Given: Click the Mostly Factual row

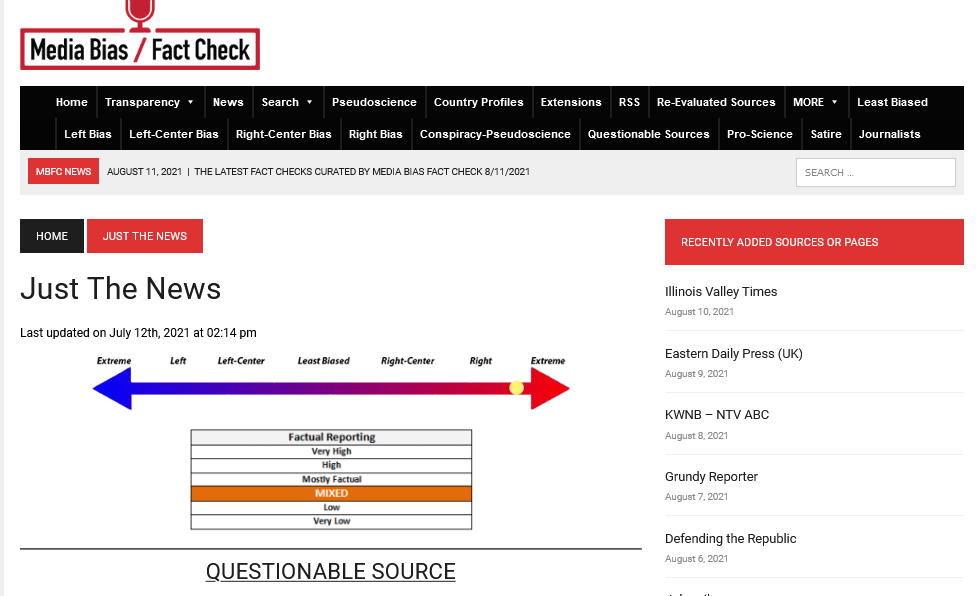Looking at the screenshot, I should (x=332, y=479).
